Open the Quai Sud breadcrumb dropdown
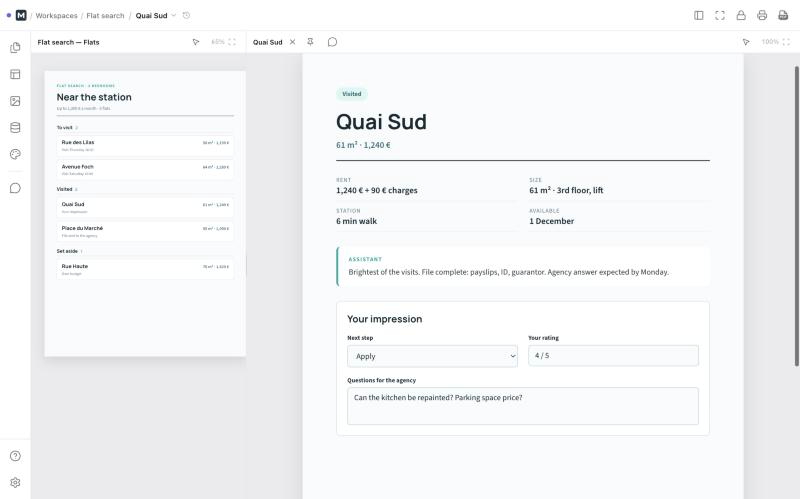 pos(173,15)
